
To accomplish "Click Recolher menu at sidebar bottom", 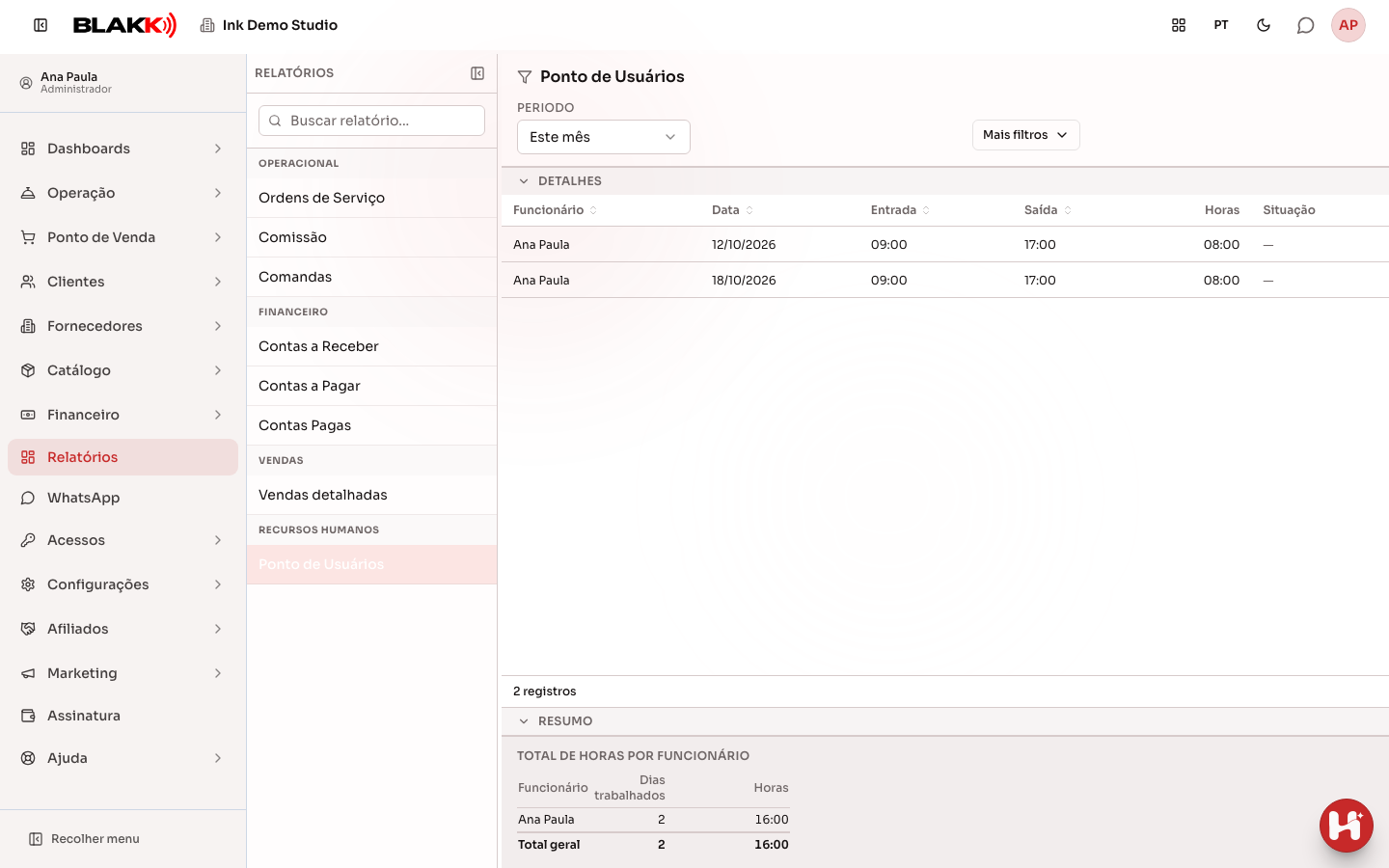I will (85, 839).
